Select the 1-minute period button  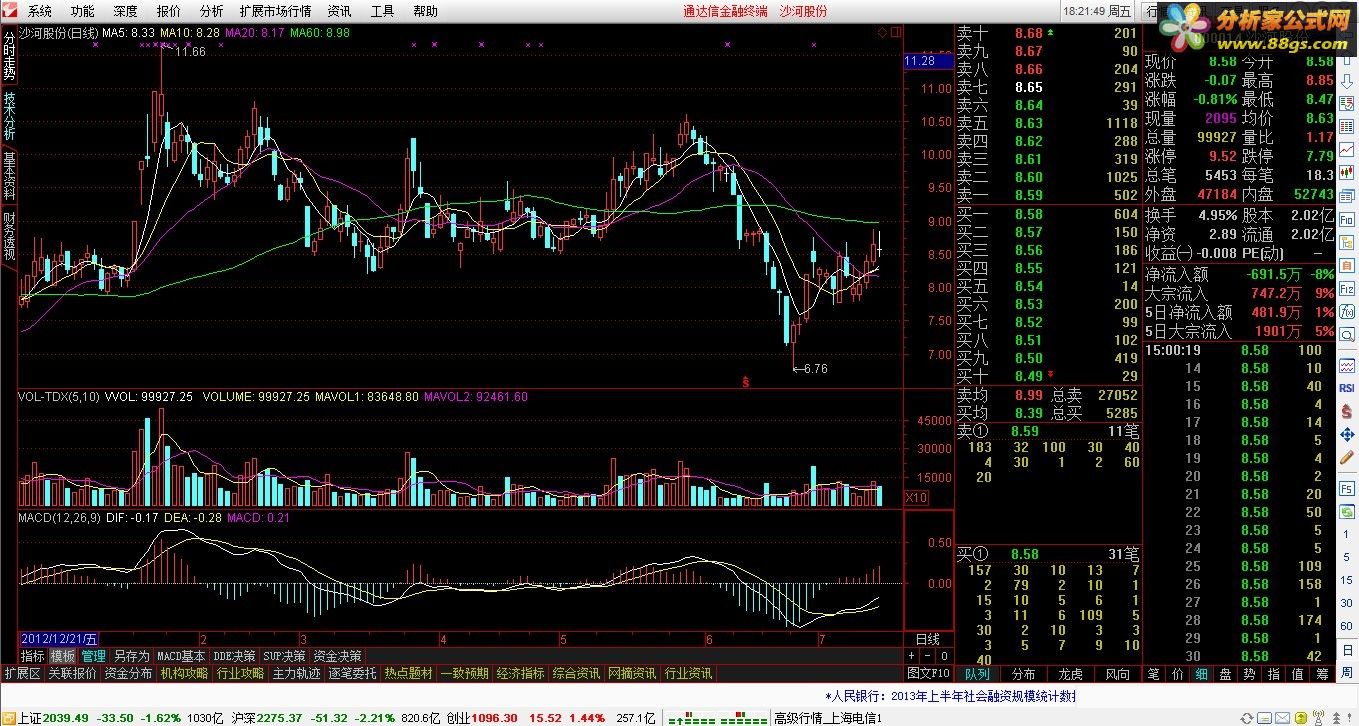(x=1347, y=534)
